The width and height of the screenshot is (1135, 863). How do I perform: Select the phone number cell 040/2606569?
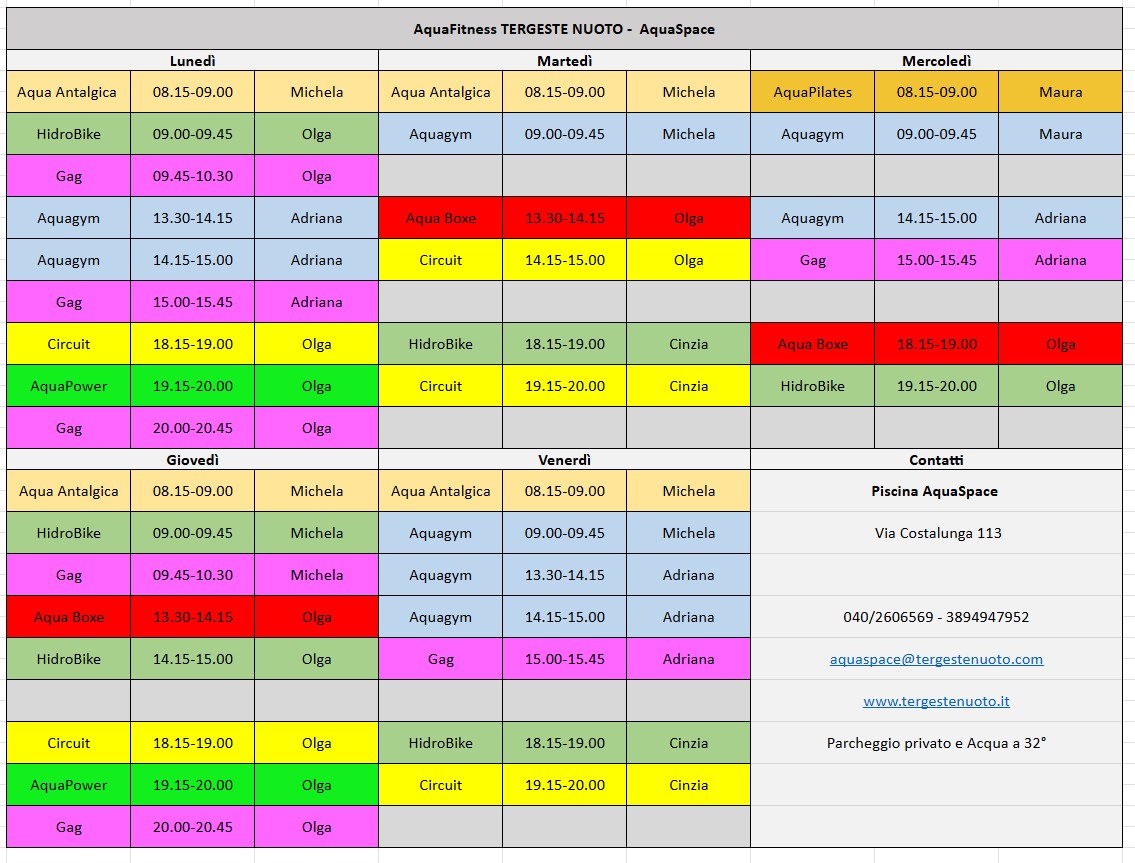(936, 617)
